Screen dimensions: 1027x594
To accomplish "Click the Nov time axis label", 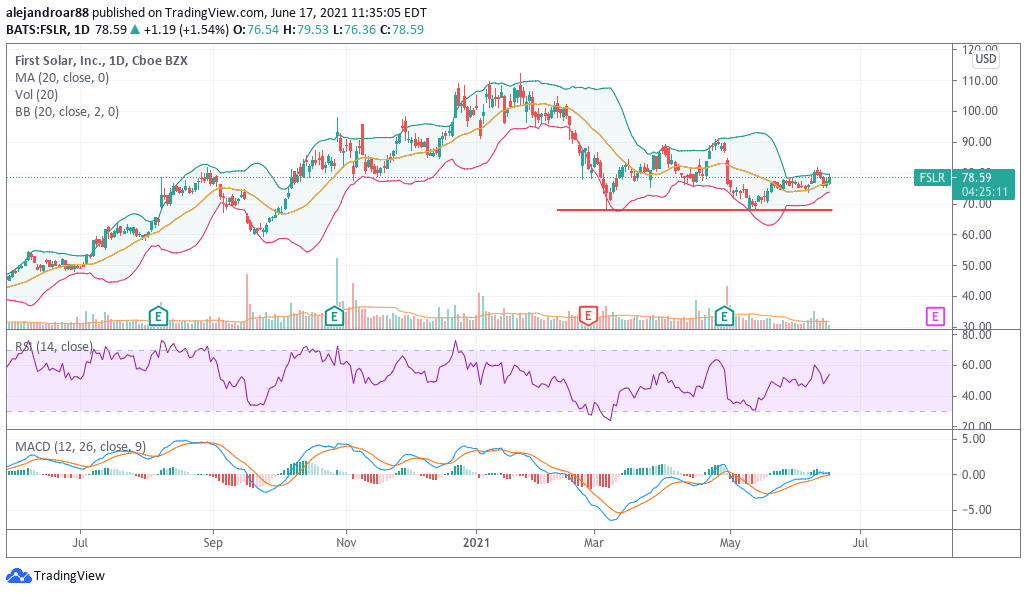I will [x=346, y=543].
